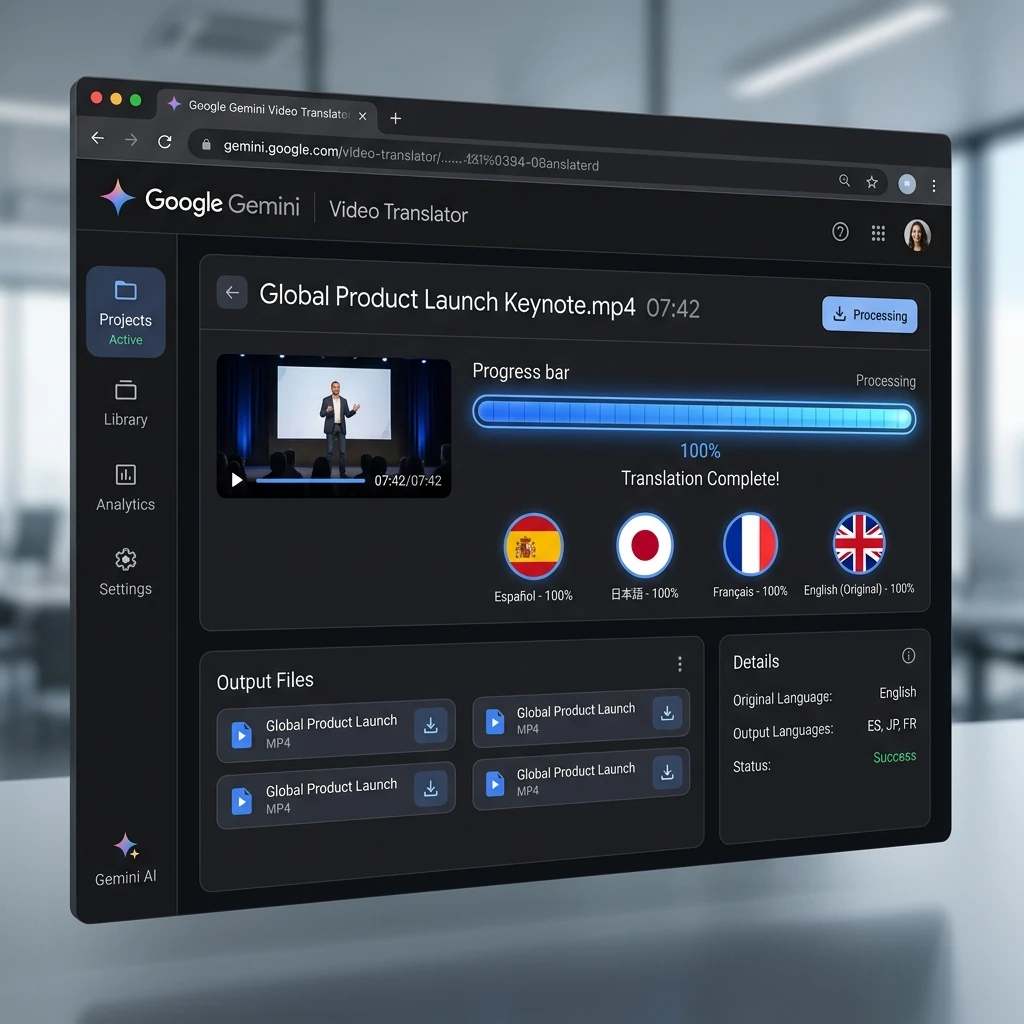Open the browser profile circle icon

click(x=907, y=184)
